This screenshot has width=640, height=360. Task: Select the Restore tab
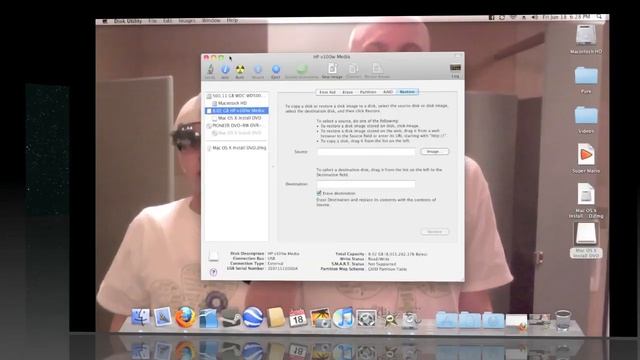click(x=407, y=92)
